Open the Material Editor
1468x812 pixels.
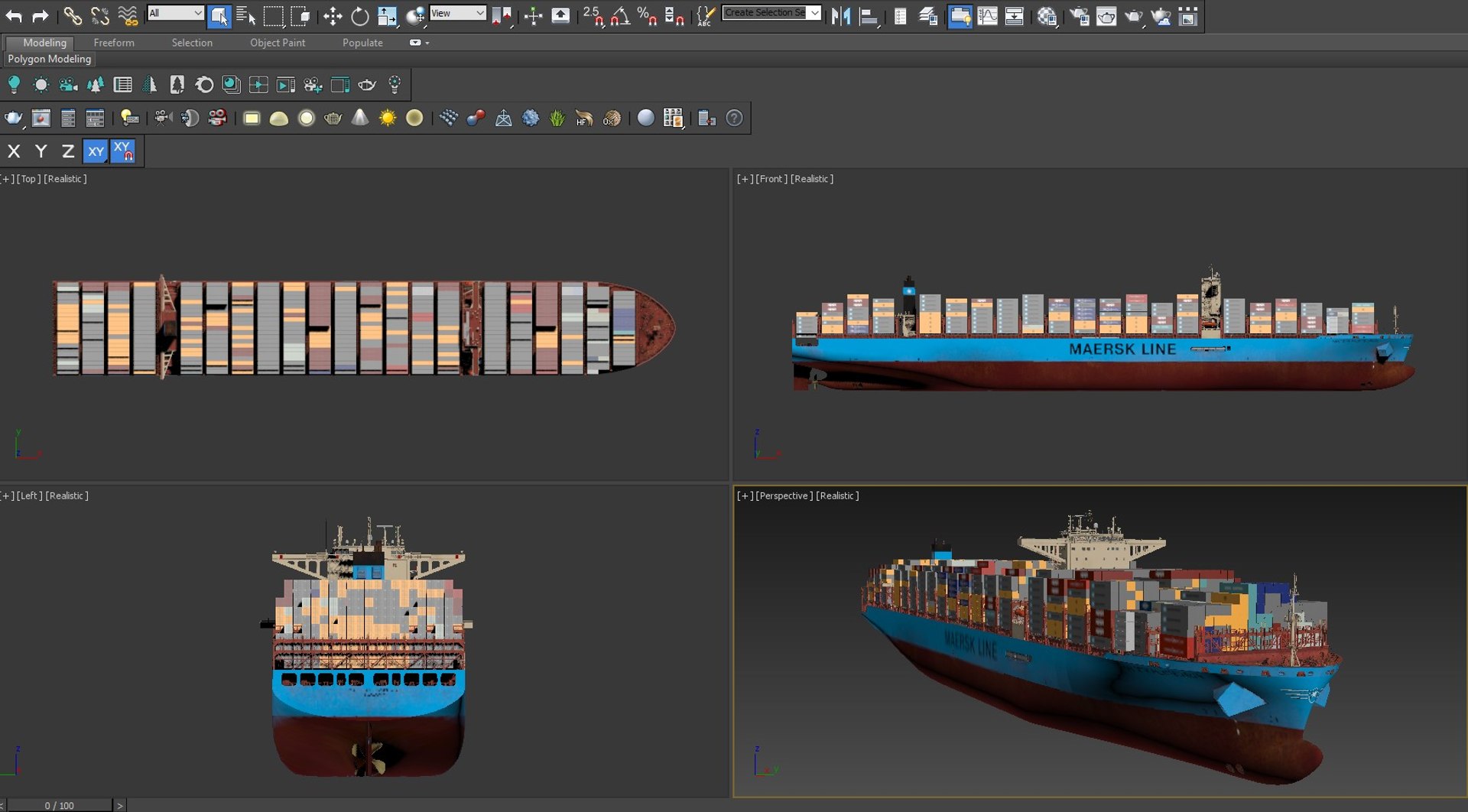pos(1047,16)
